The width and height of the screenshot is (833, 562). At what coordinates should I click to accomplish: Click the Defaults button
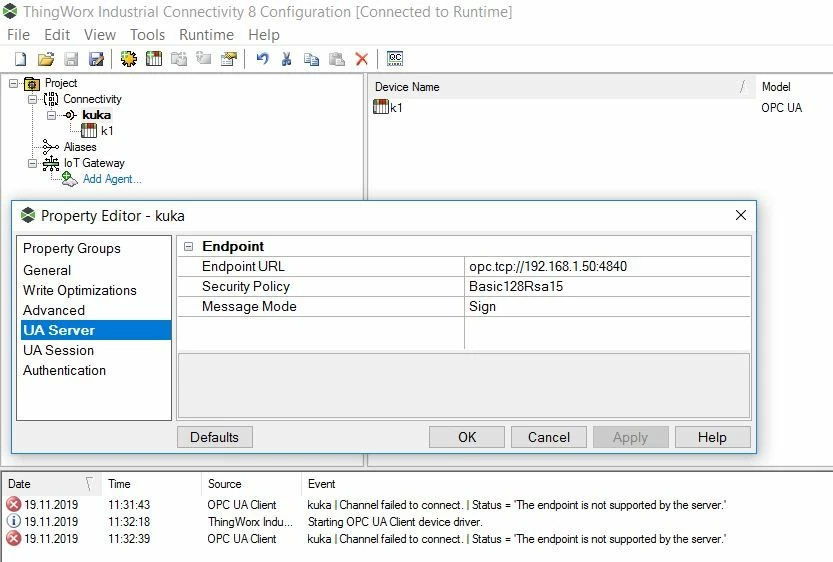coord(215,437)
